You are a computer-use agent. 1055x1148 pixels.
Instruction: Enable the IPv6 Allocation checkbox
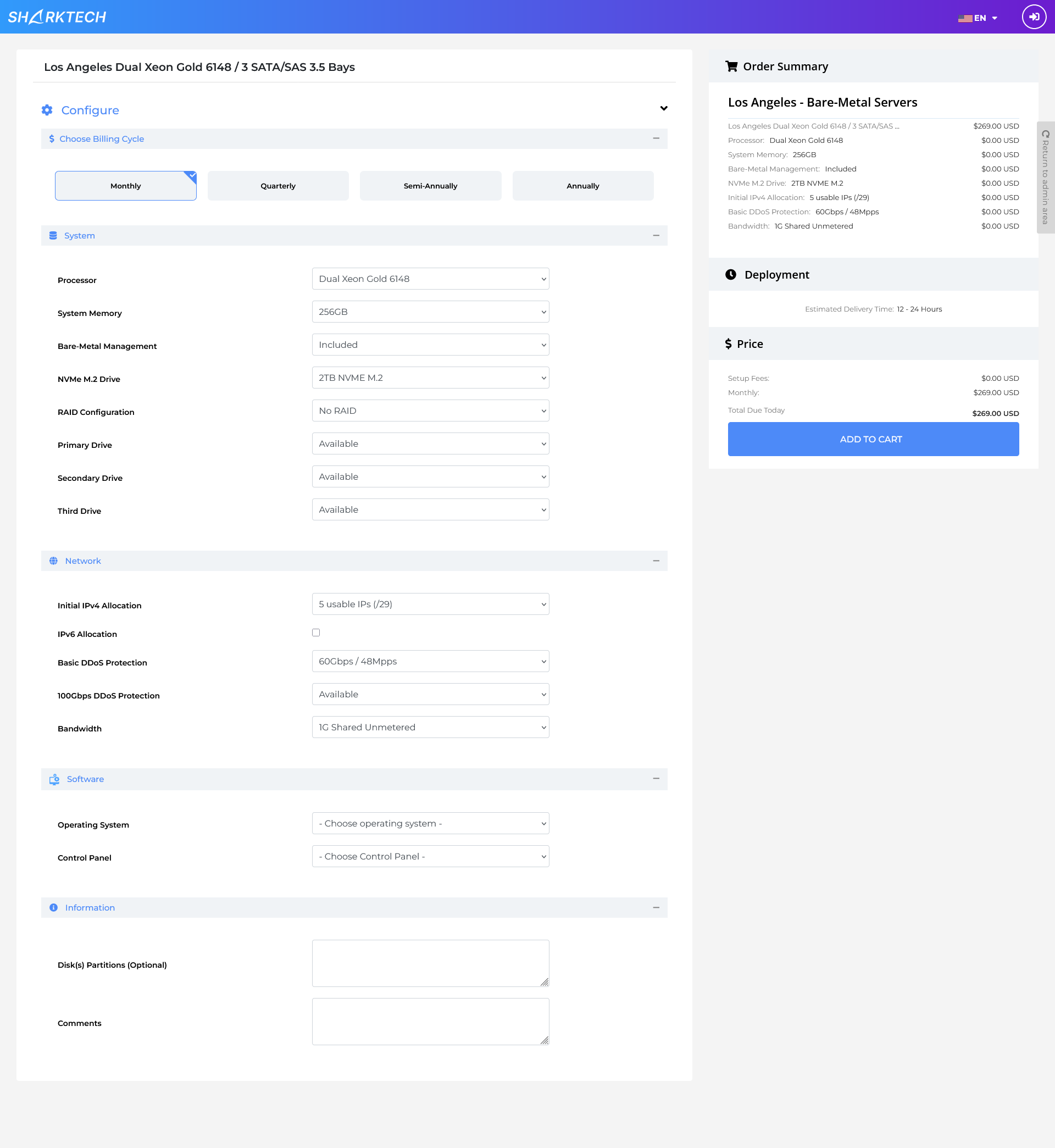coord(316,633)
